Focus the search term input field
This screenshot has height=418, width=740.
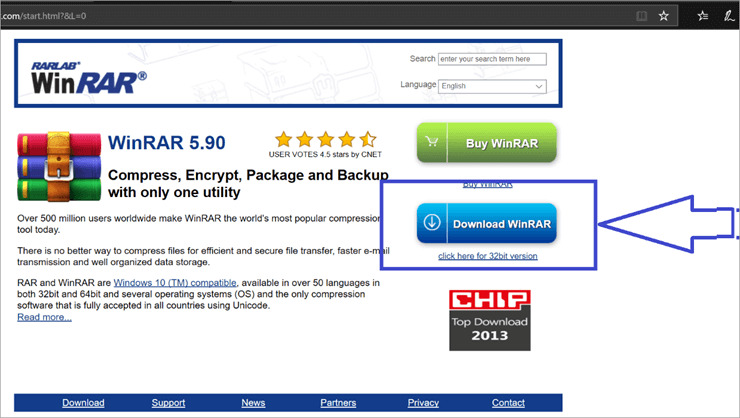point(492,59)
